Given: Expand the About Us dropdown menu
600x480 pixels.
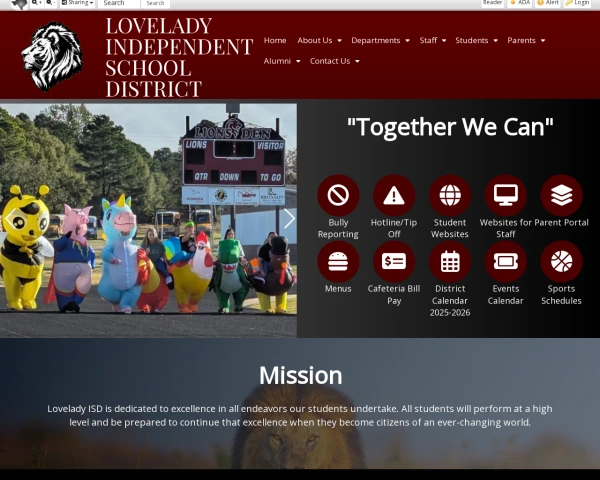Looking at the screenshot, I should pos(319,40).
